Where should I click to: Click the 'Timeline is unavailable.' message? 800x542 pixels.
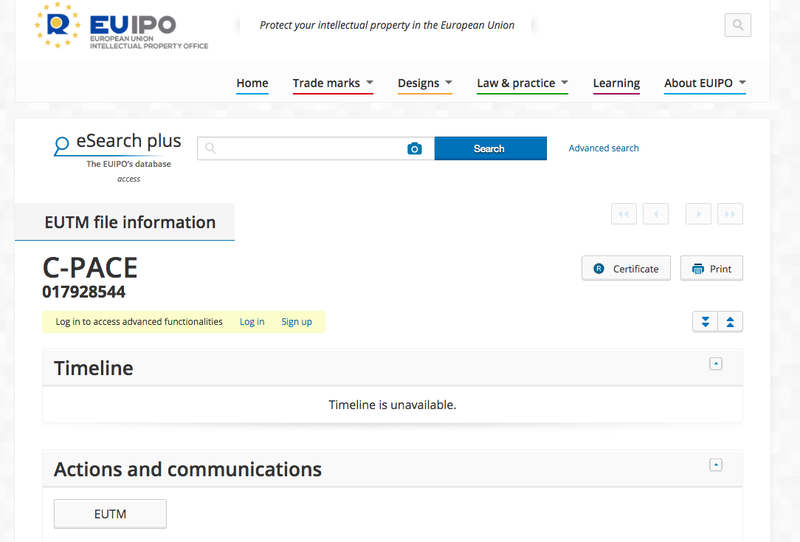(x=392, y=405)
